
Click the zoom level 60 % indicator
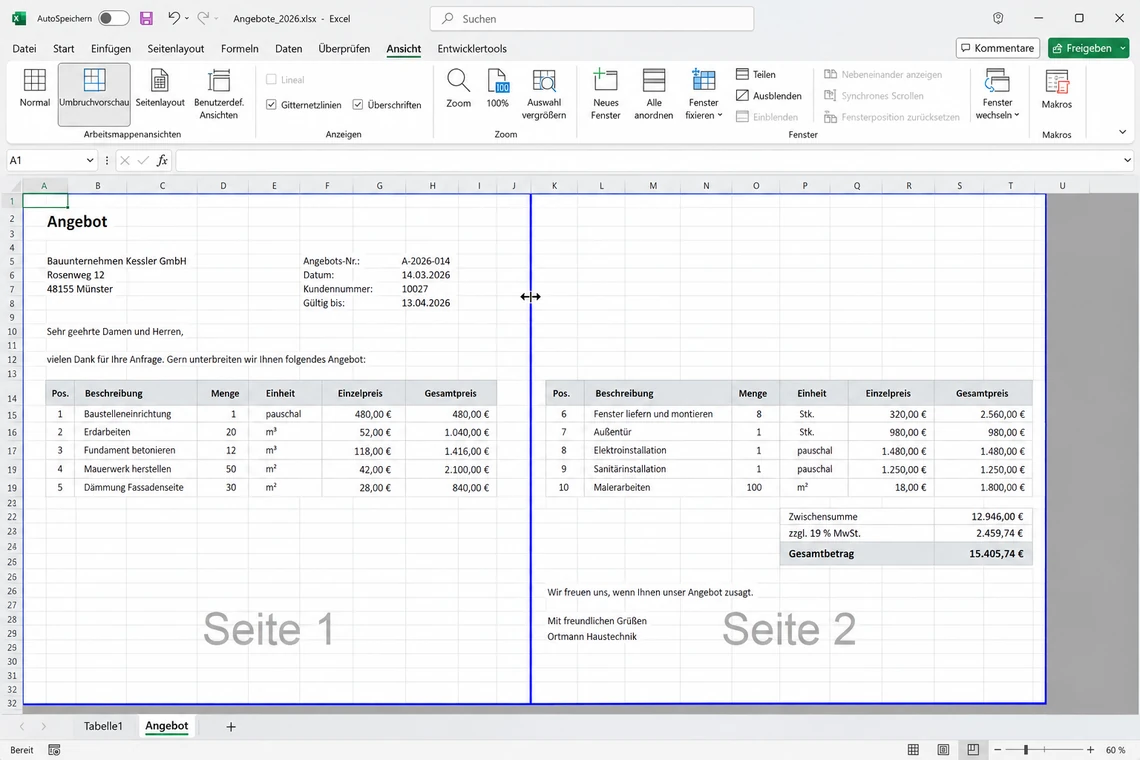point(1115,750)
